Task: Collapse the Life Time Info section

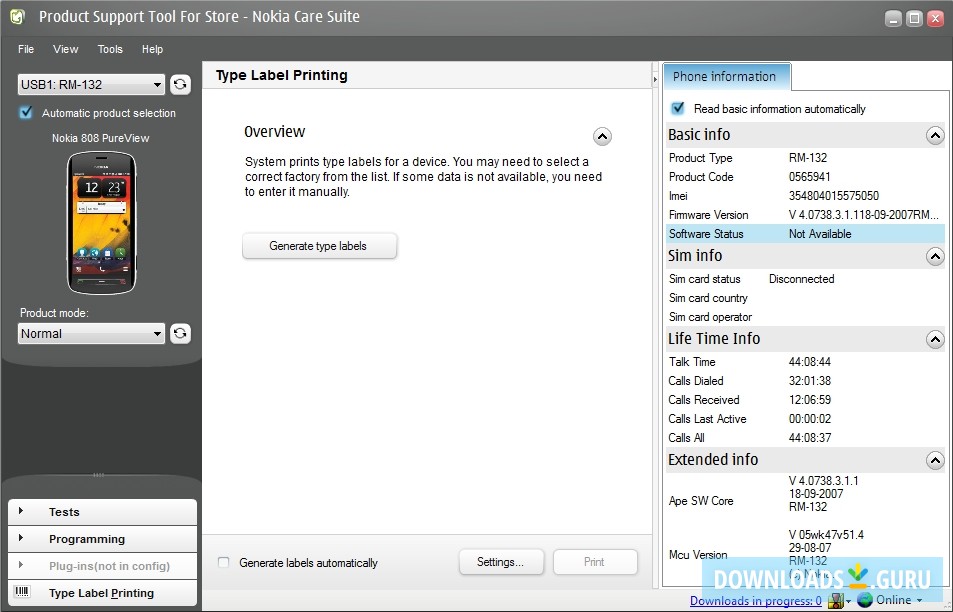Action: point(935,339)
